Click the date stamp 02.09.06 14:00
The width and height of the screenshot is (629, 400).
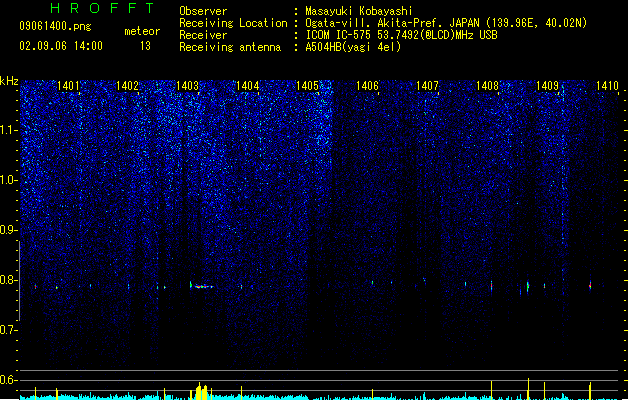click(x=61, y=46)
